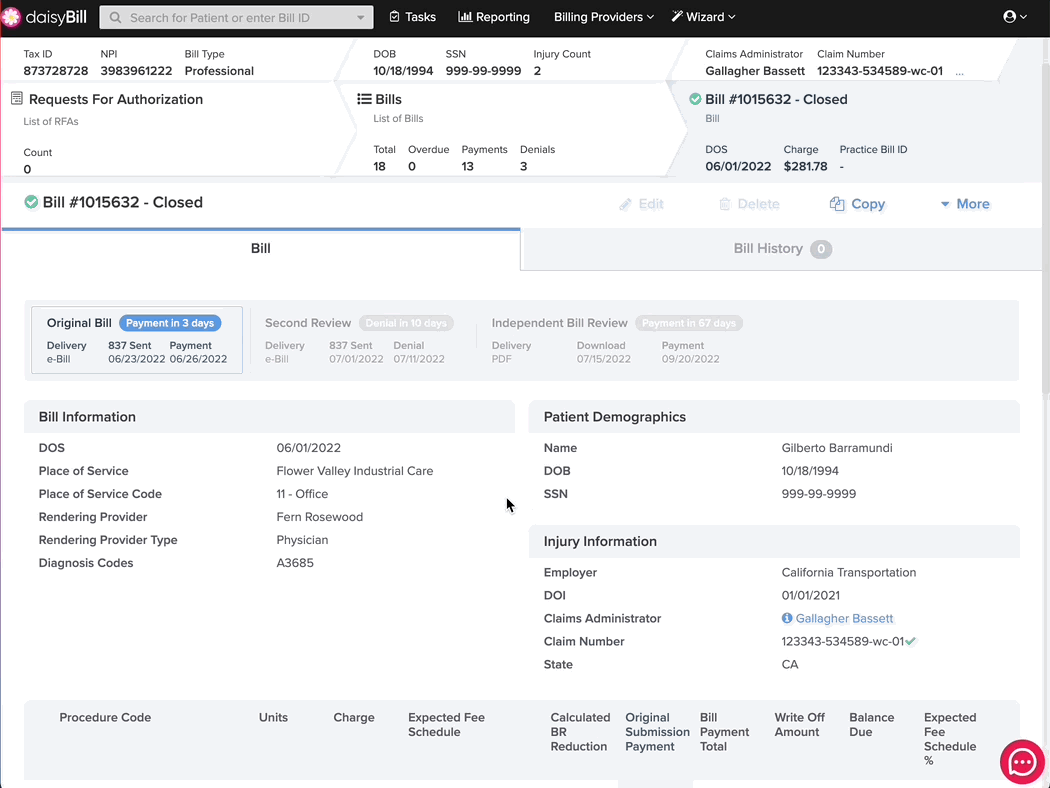Click the Bills list icon
1050x788 pixels.
point(364,99)
